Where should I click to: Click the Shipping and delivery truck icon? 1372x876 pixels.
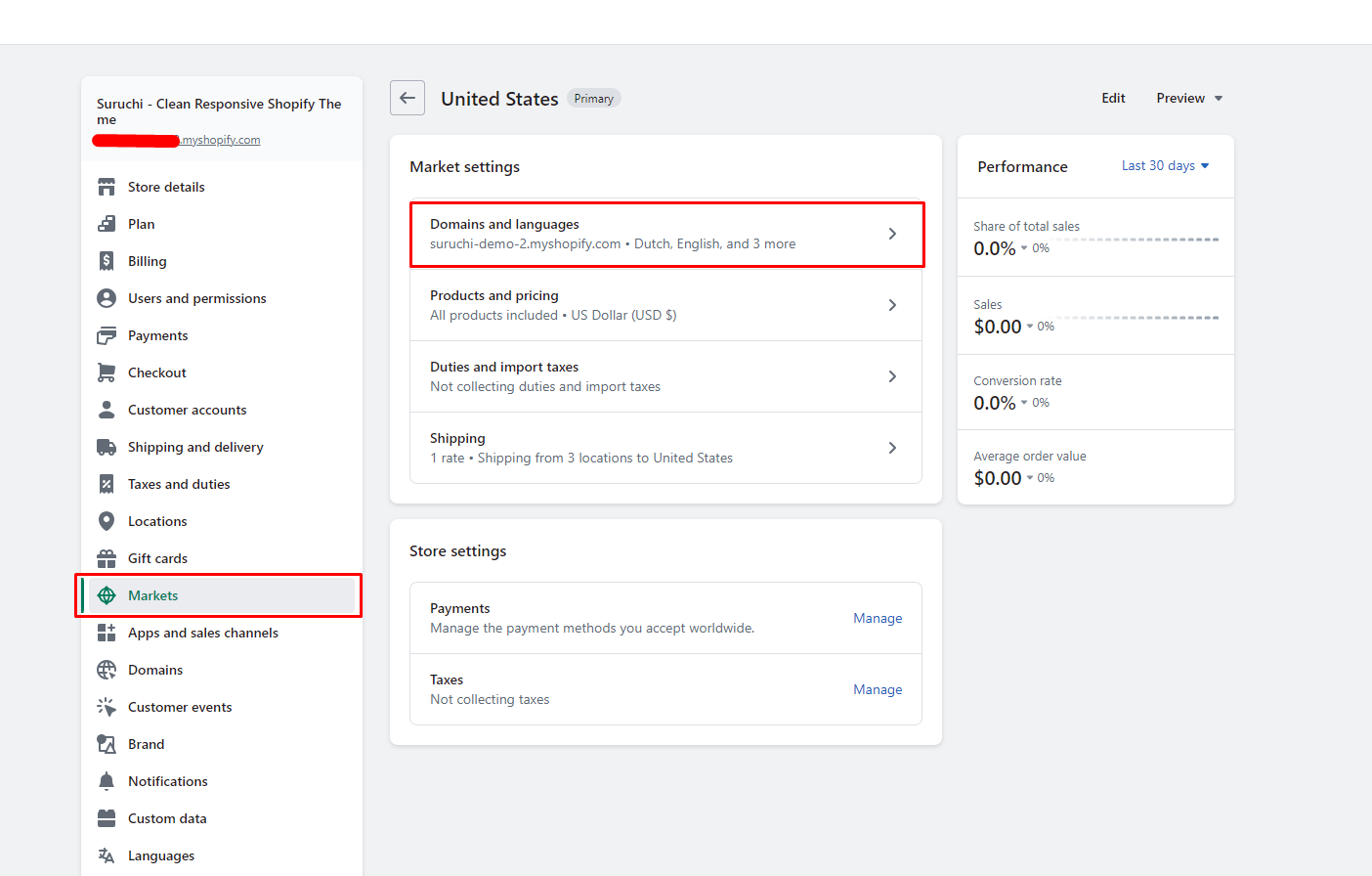coord(107,447)
